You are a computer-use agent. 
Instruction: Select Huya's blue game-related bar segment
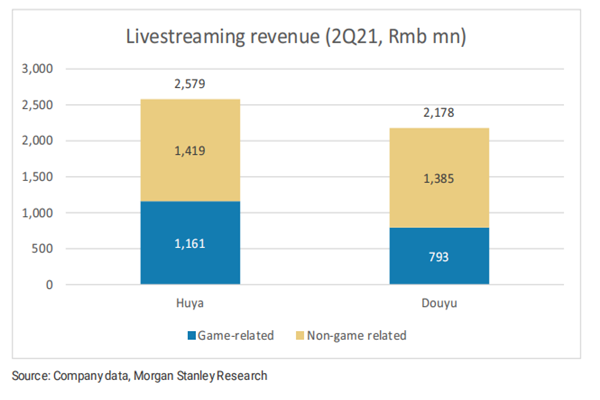(x=190, y=243)
